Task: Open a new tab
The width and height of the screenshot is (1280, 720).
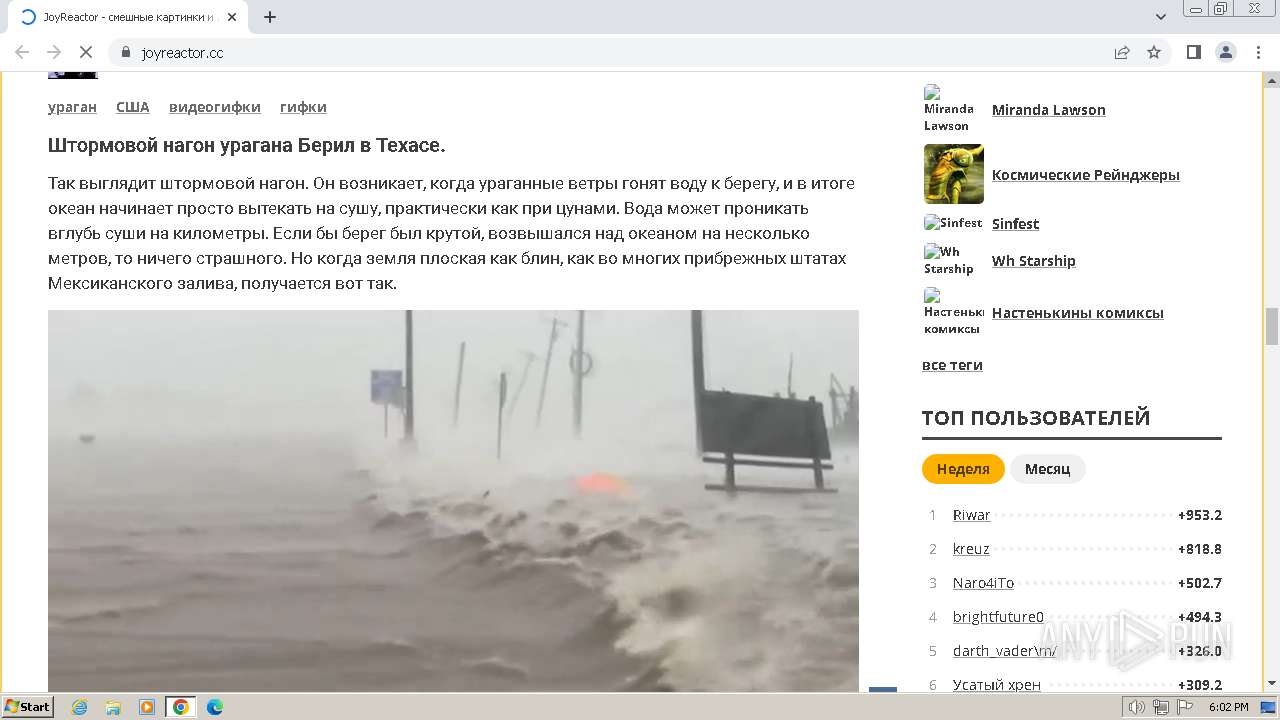Action: pyautogui.click(x=270, y=17)
